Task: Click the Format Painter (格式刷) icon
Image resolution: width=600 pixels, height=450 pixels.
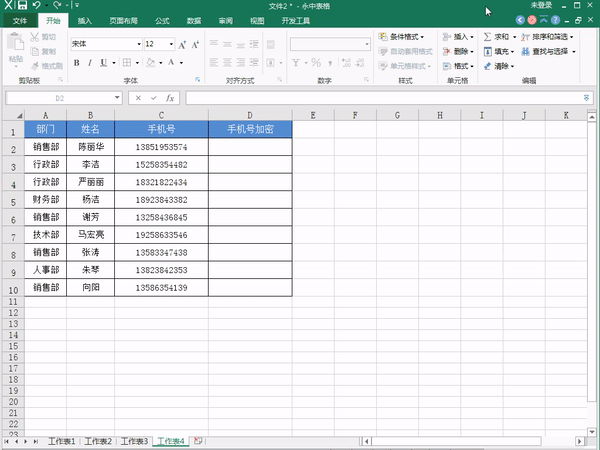Action: coord(35,66)
